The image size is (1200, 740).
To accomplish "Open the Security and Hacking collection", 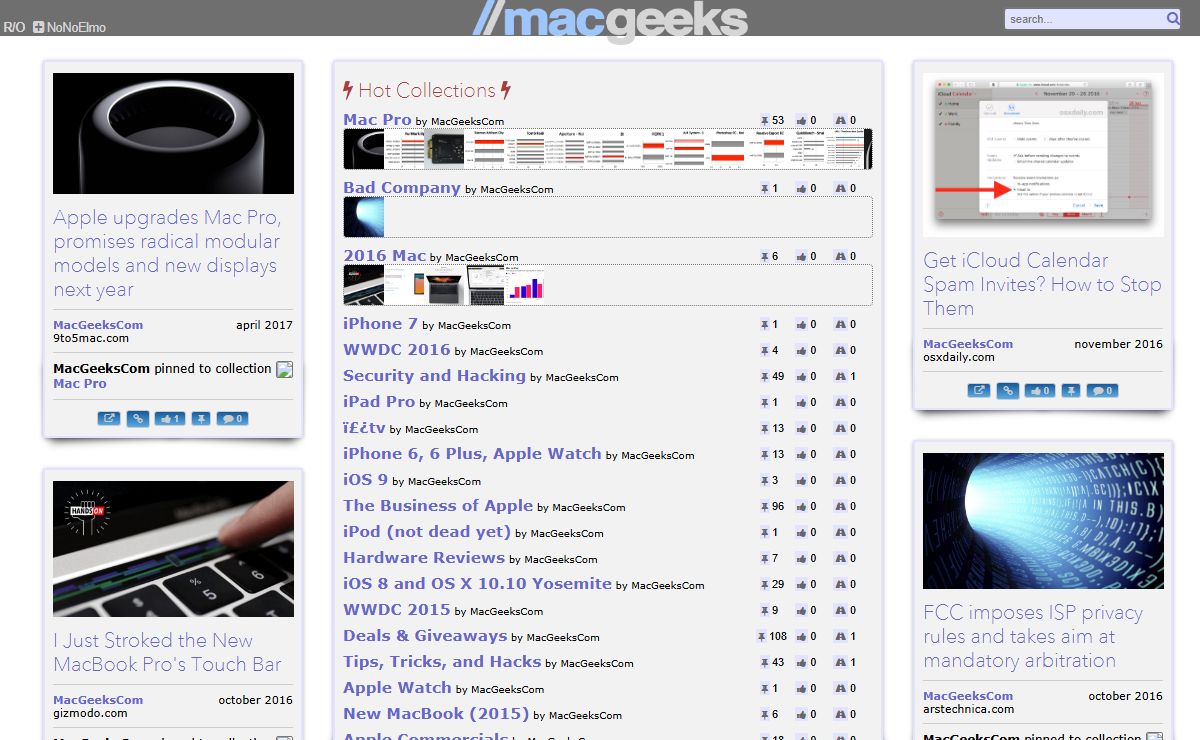I will [x=434, y=375].
